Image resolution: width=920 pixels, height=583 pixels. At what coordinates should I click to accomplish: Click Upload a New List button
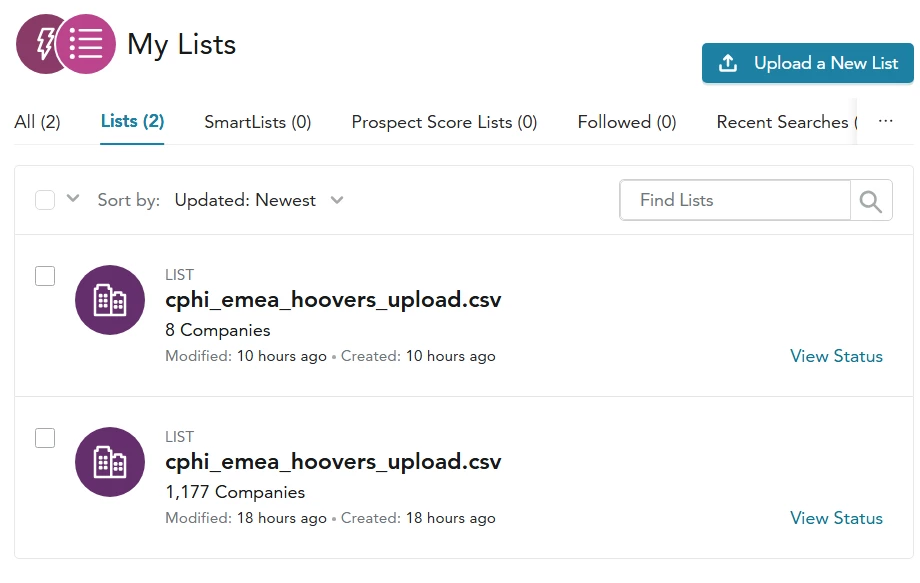coord(807,63)
